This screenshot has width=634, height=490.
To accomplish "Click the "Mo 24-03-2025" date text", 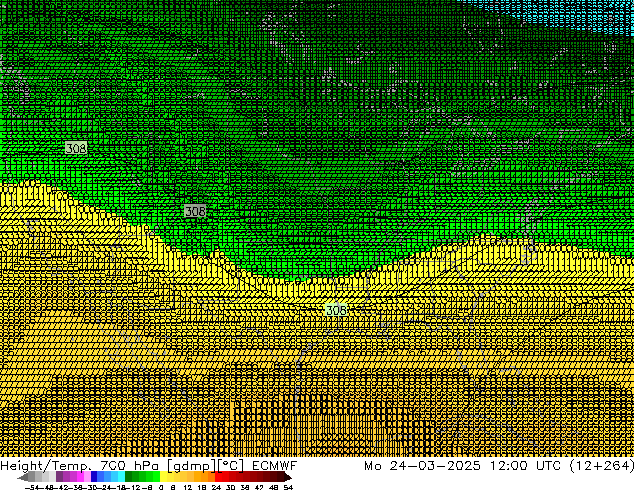I will coord(423,466).
